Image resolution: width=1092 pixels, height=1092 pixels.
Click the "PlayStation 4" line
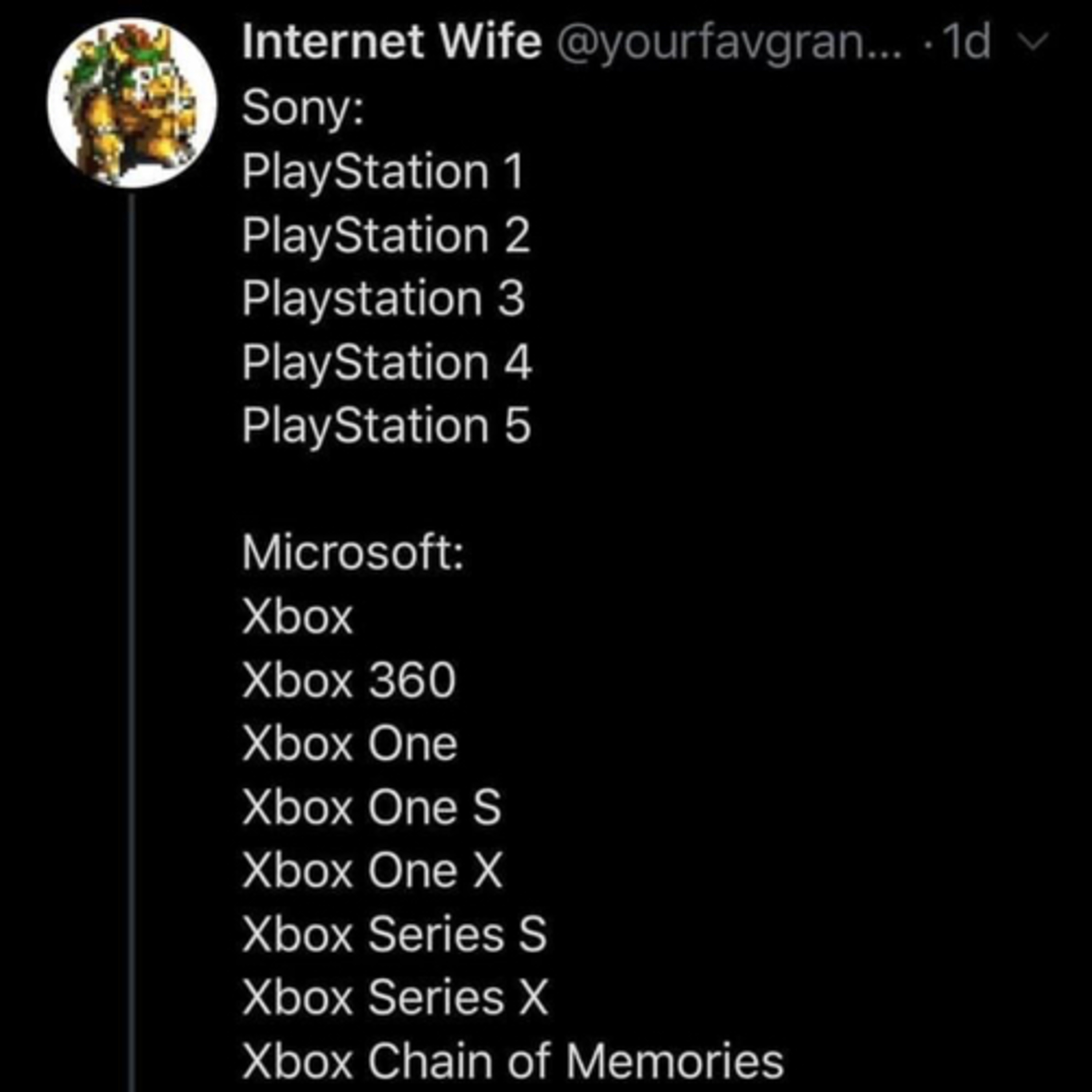387,361
